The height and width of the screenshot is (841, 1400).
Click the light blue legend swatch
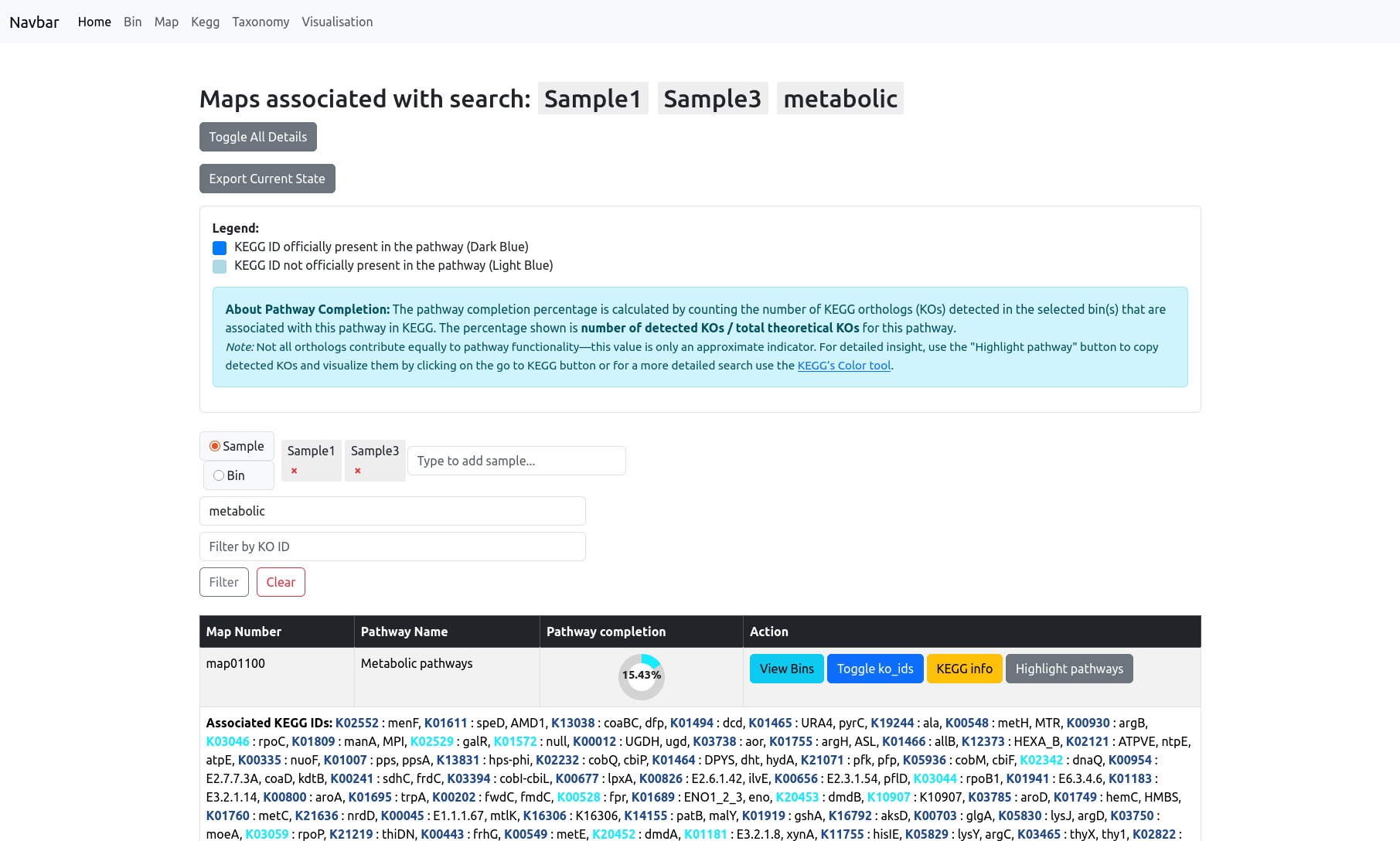pos(220,267)
